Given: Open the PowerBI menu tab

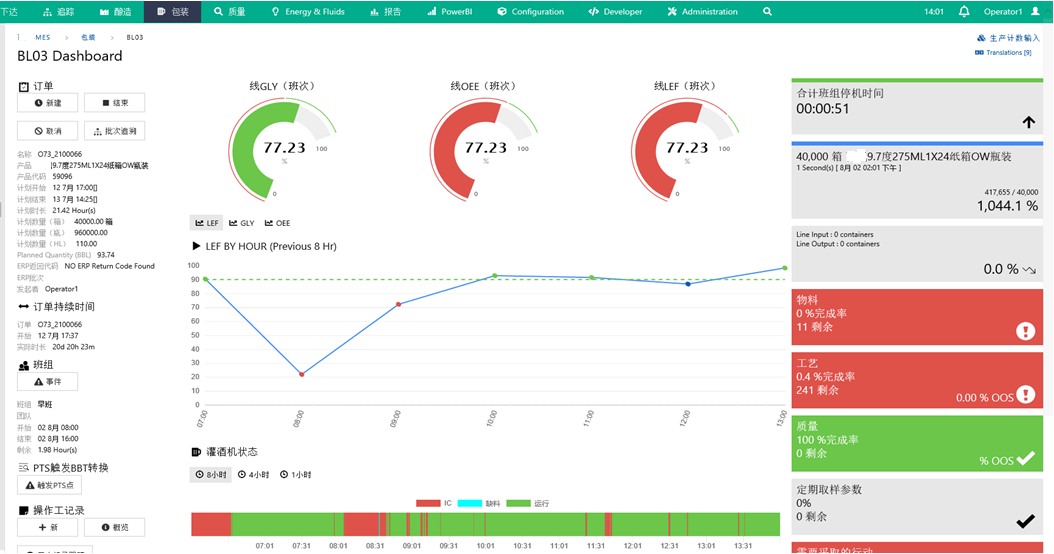Looking at the screenshot, I should (x=450, y=12).
